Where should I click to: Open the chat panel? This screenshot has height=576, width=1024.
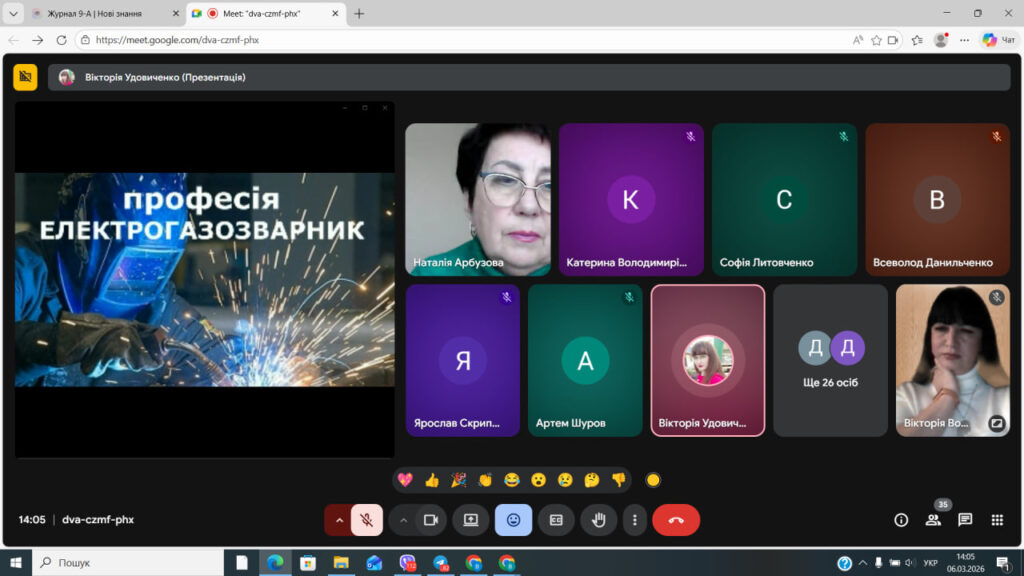tap(965, 520)
